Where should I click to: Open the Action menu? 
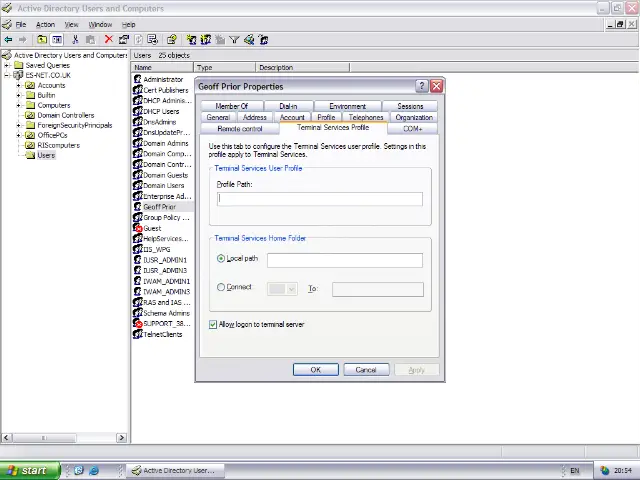pos(45,24)
